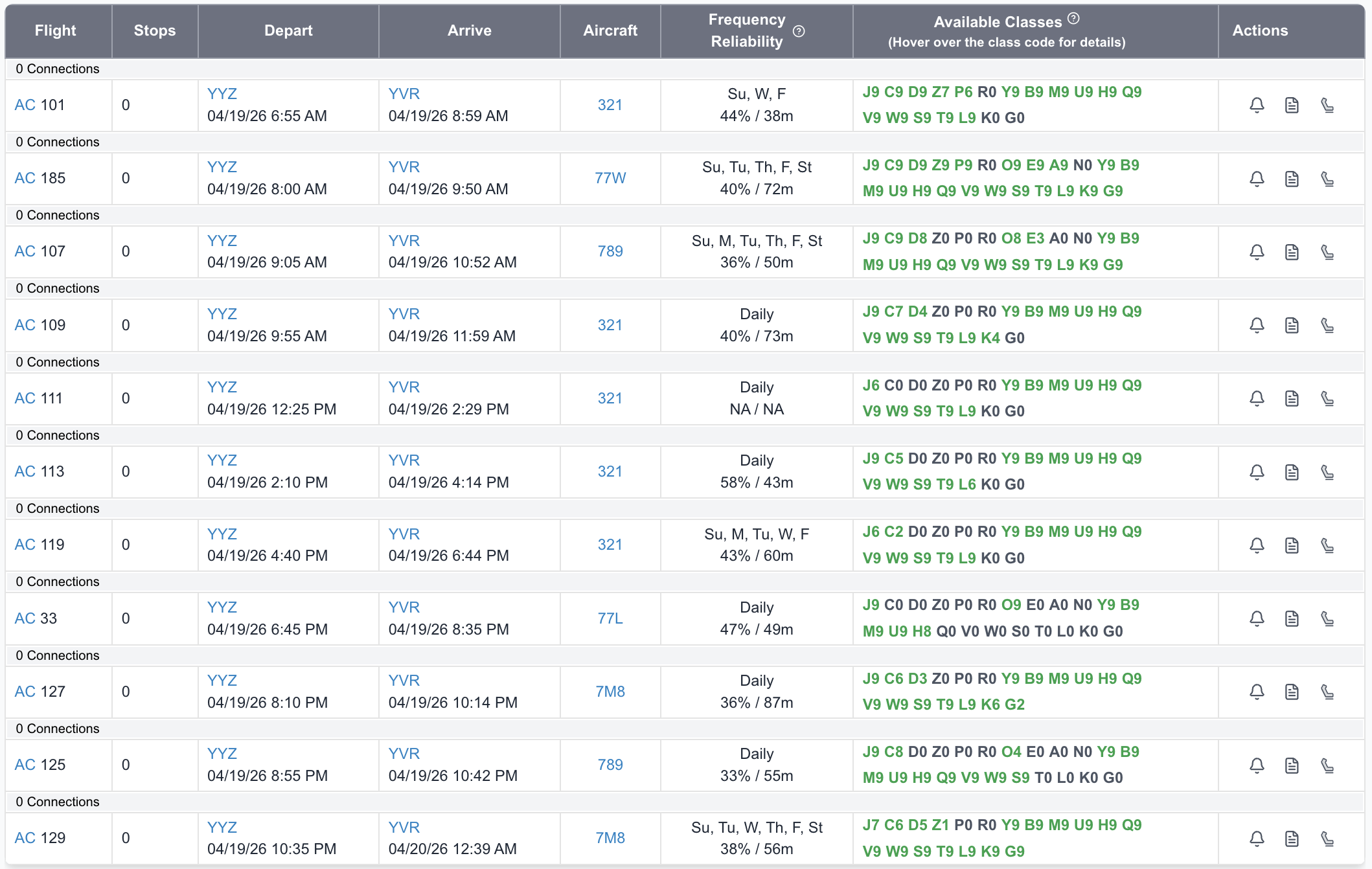
Task: Click the 77W aircraft link
Action: pos(610,178)
